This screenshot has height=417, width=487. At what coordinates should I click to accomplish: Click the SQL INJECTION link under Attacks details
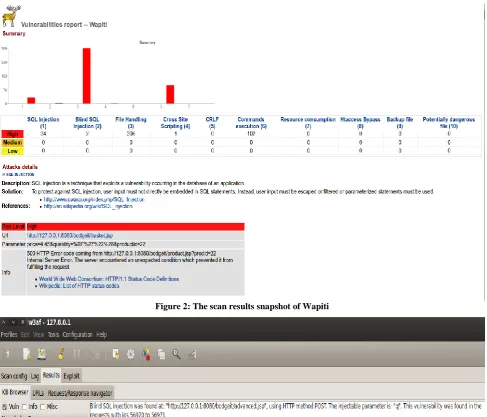tap(18, 174)
